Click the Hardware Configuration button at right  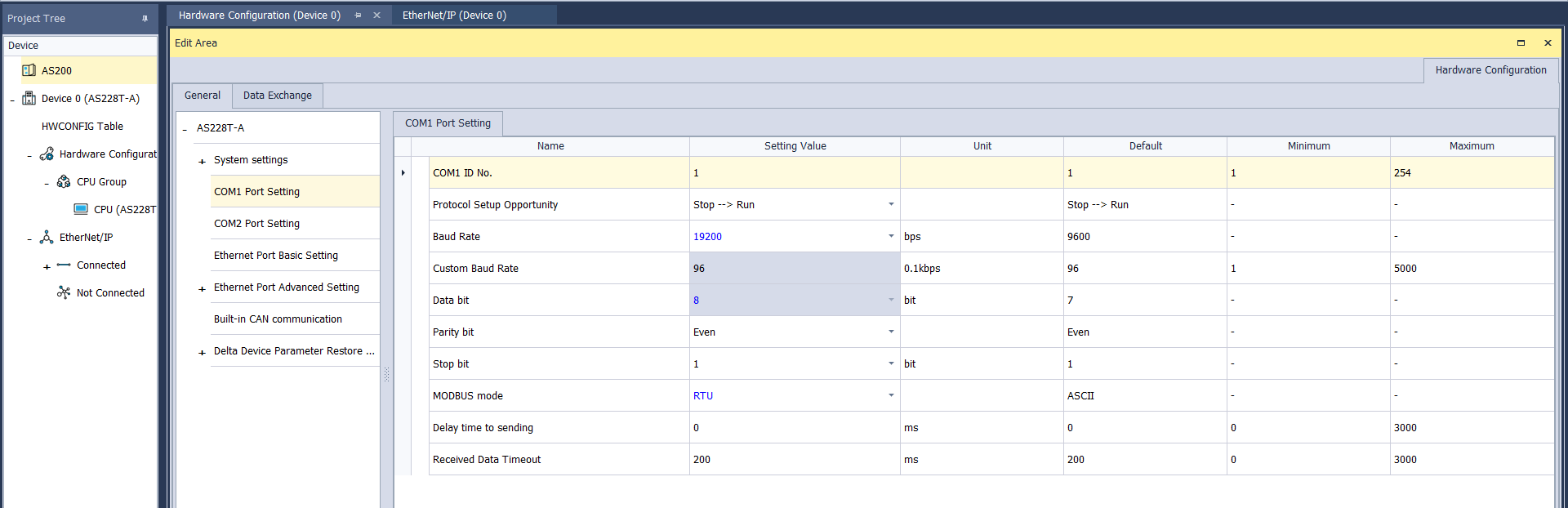[1490, 70]
